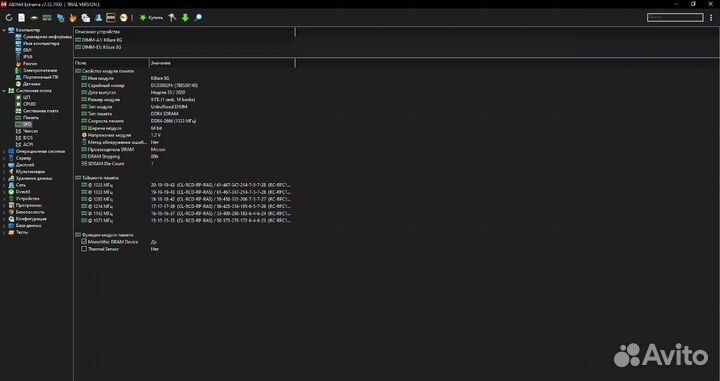
Task: Click the magnifier search icon in toolbar
Action: pyautogui.click(x=198, y=18)
